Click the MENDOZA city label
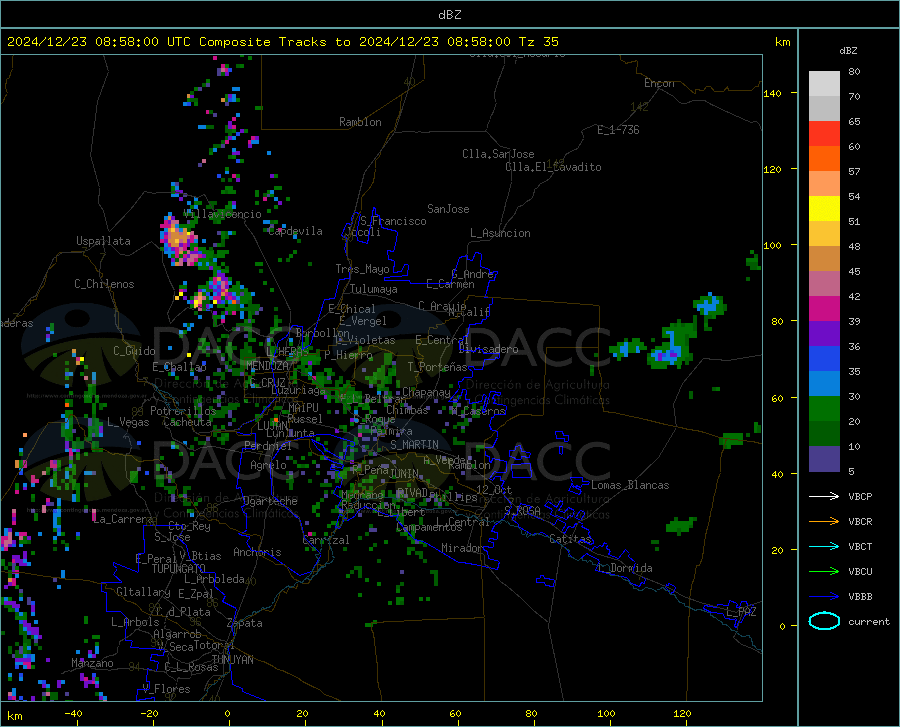This screenshot has width=900, height=727. [267, 366]
